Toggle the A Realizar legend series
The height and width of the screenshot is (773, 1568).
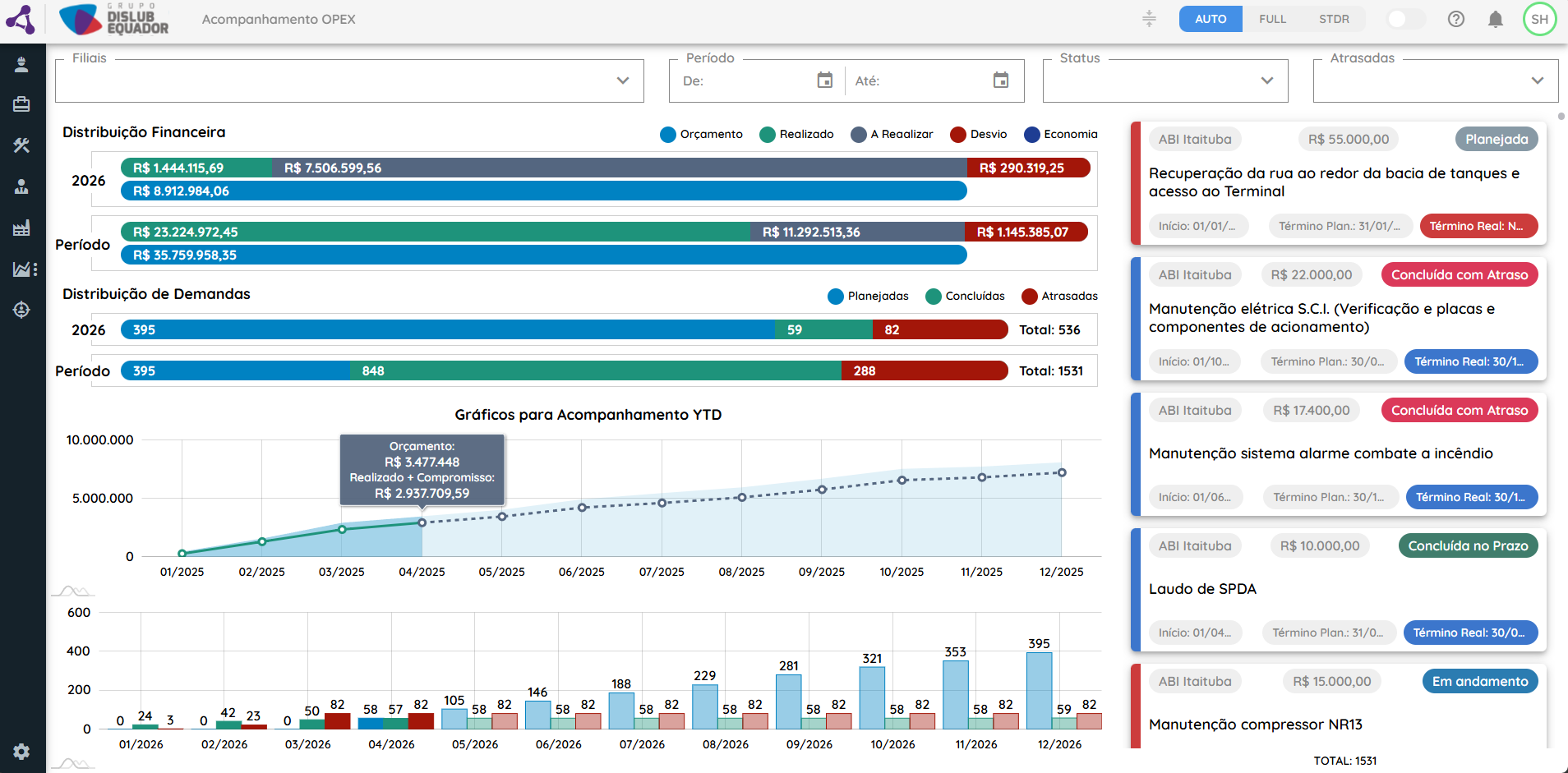coord(892,134)
